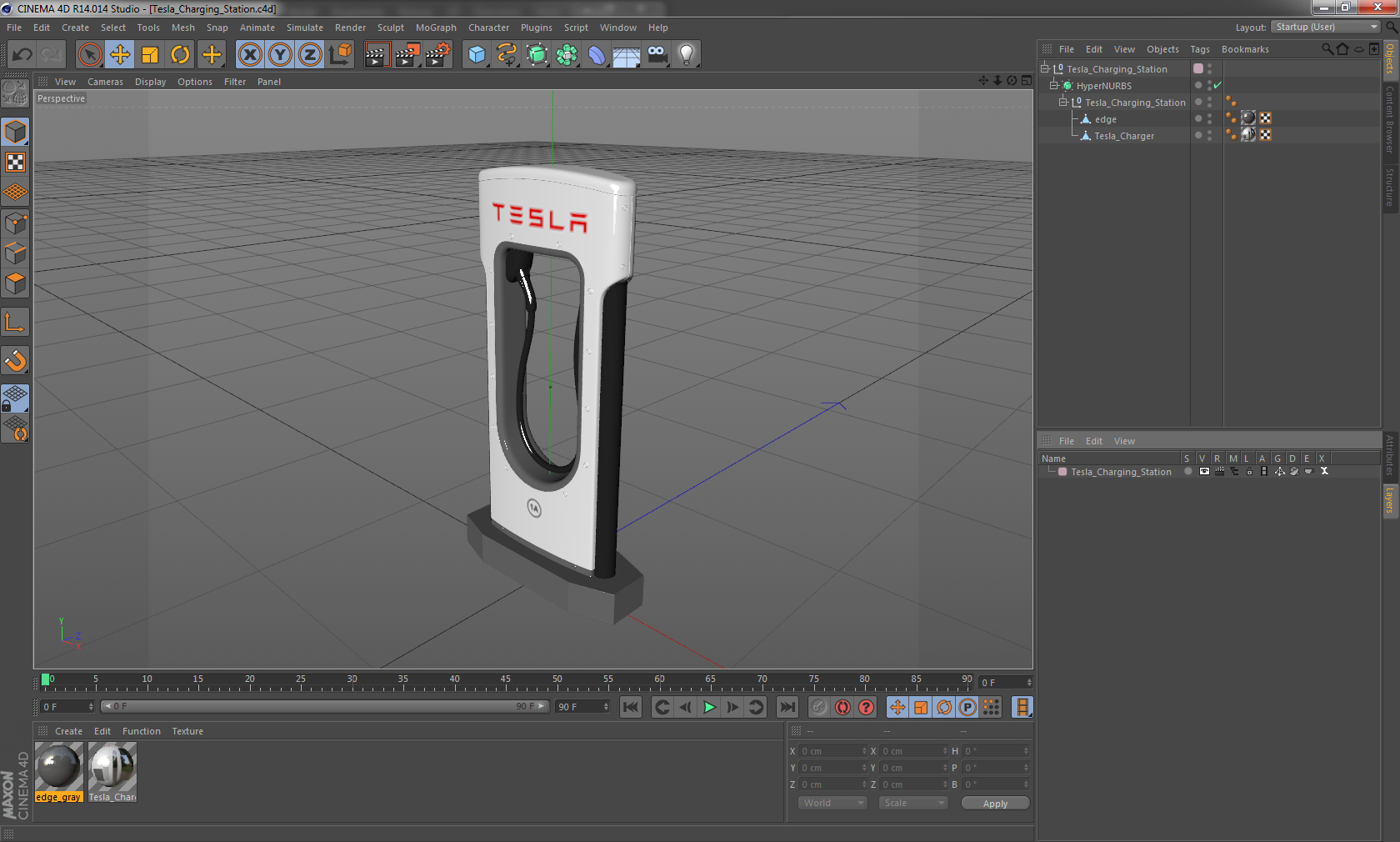
Task: Click Make Editable icon
Action: [x=15, y=93]
